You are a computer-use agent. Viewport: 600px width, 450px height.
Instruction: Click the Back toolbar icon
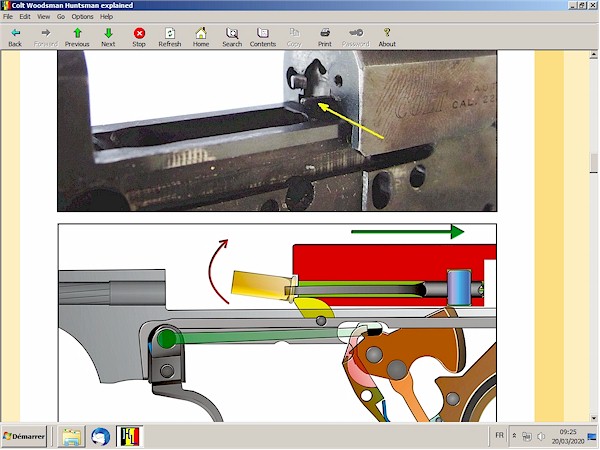click(x=15, y=37)
